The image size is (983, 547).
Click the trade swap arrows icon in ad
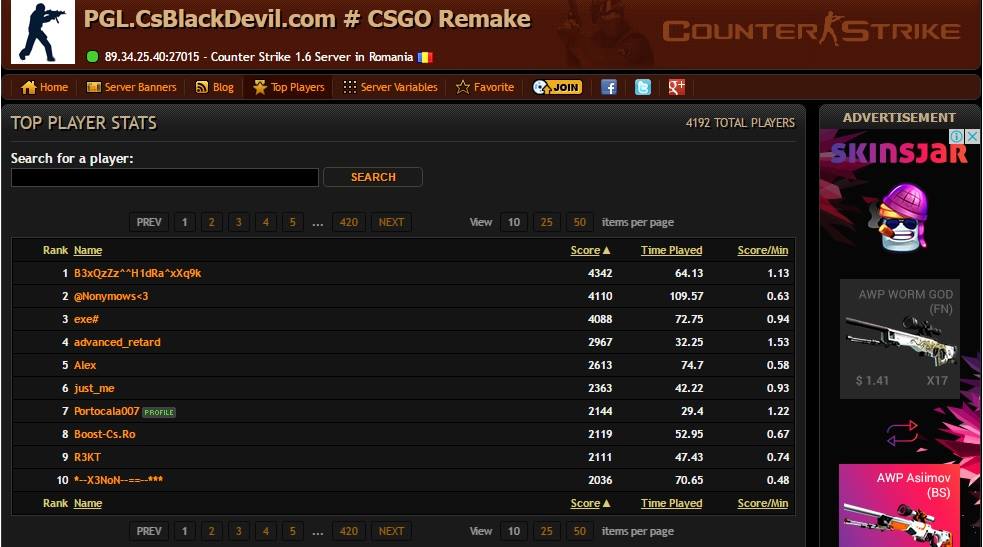tap(902, 432)
